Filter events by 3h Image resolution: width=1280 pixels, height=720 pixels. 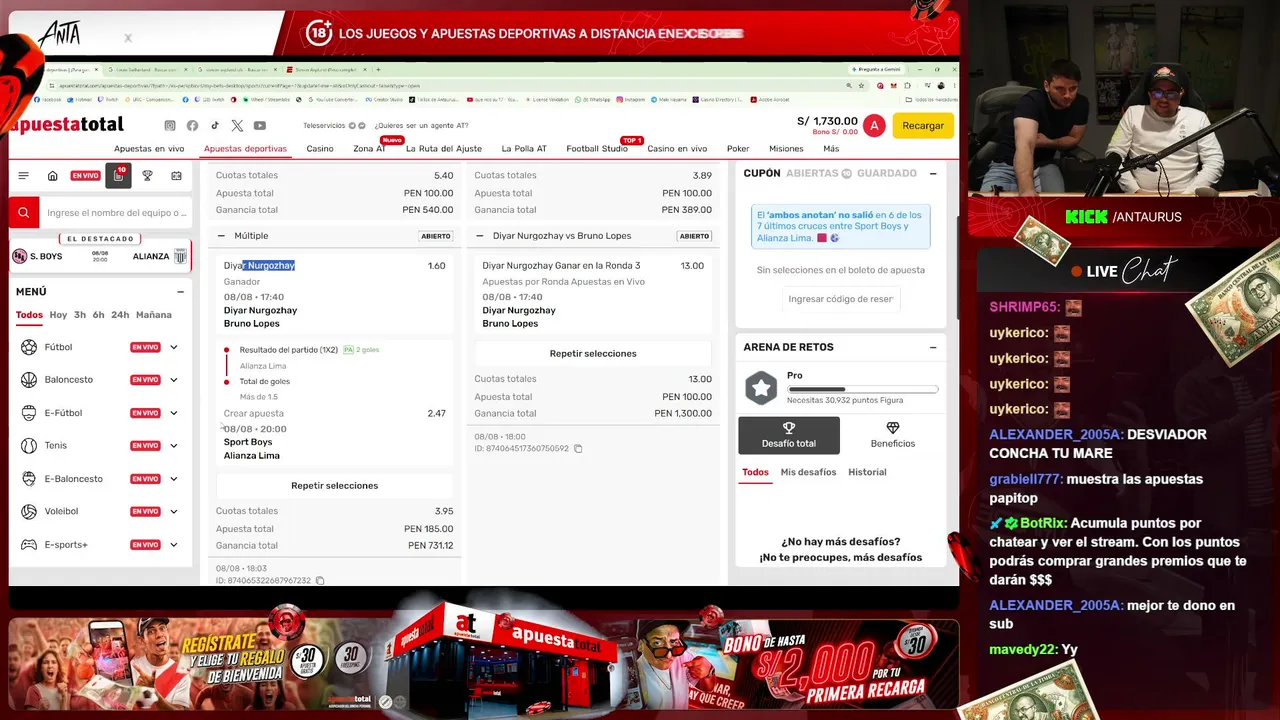(x=80, y=315)
